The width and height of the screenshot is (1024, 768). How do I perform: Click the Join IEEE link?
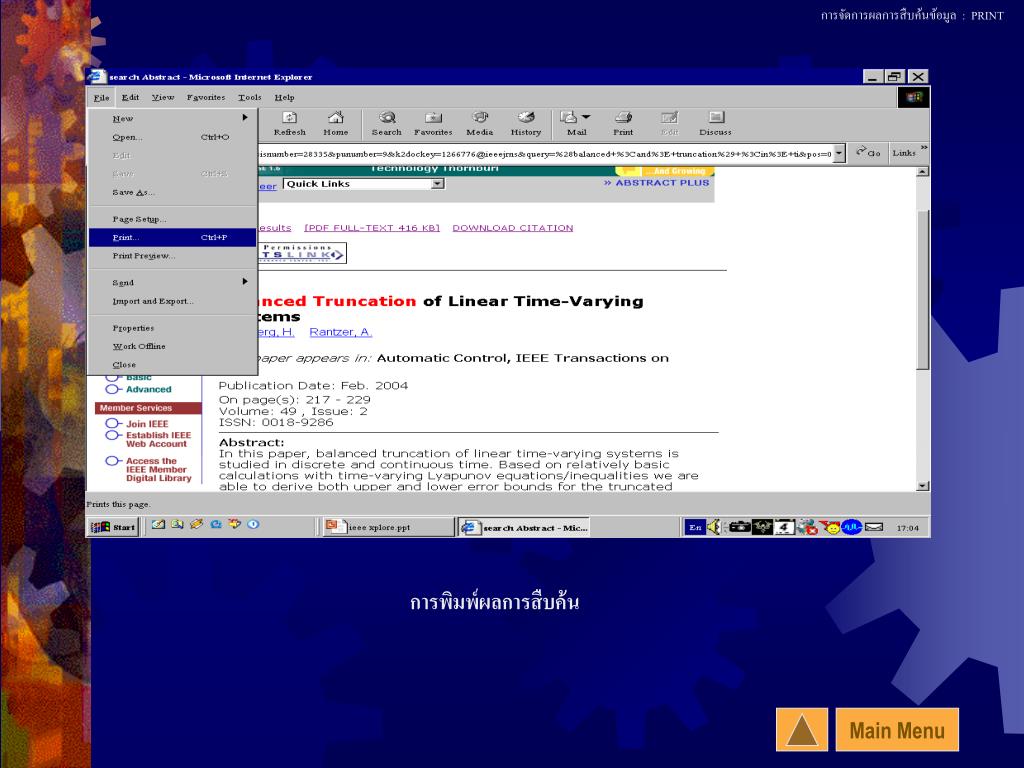[x=147, y=424]
